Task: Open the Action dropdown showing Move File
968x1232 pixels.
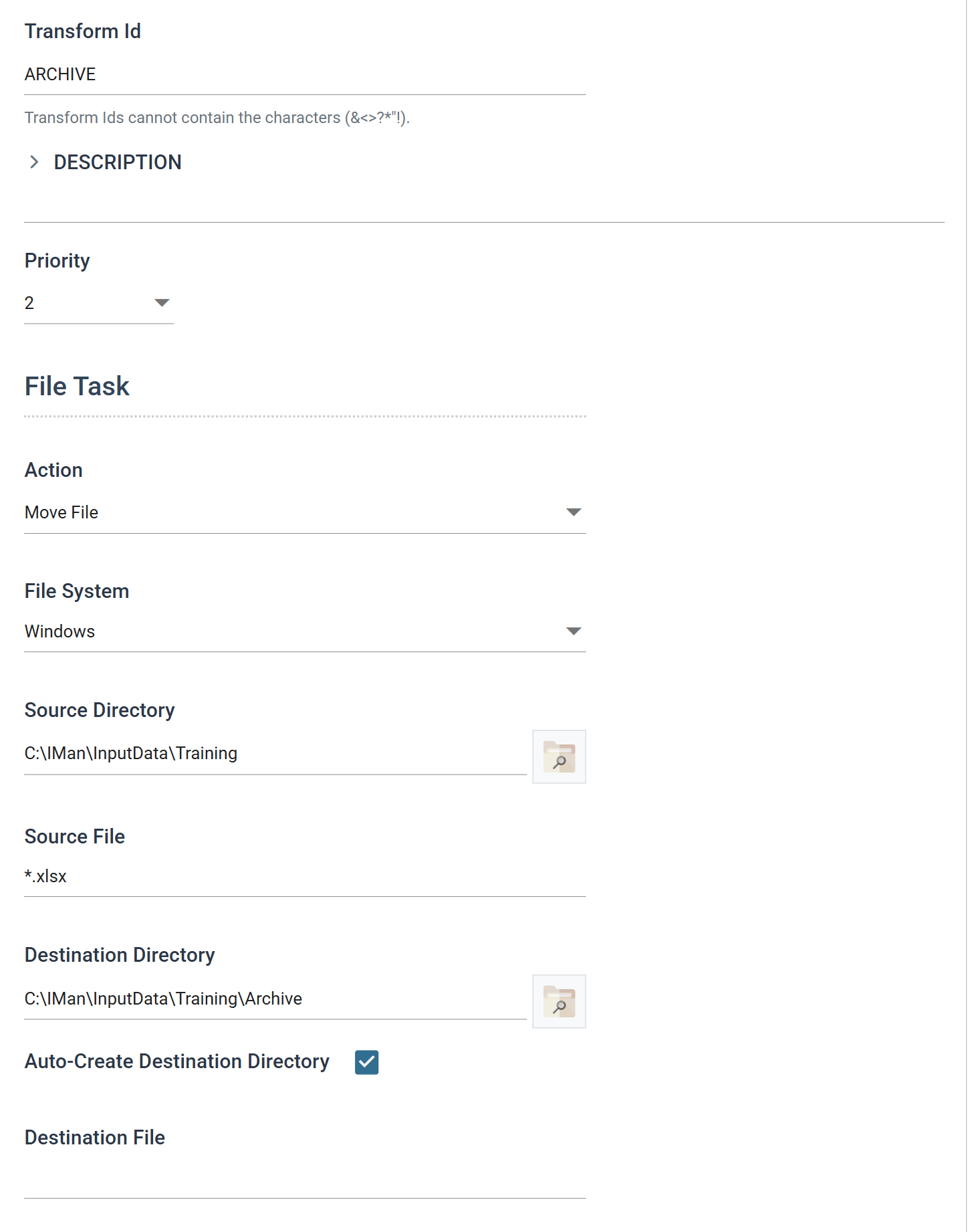Action: tap(305, 512)
